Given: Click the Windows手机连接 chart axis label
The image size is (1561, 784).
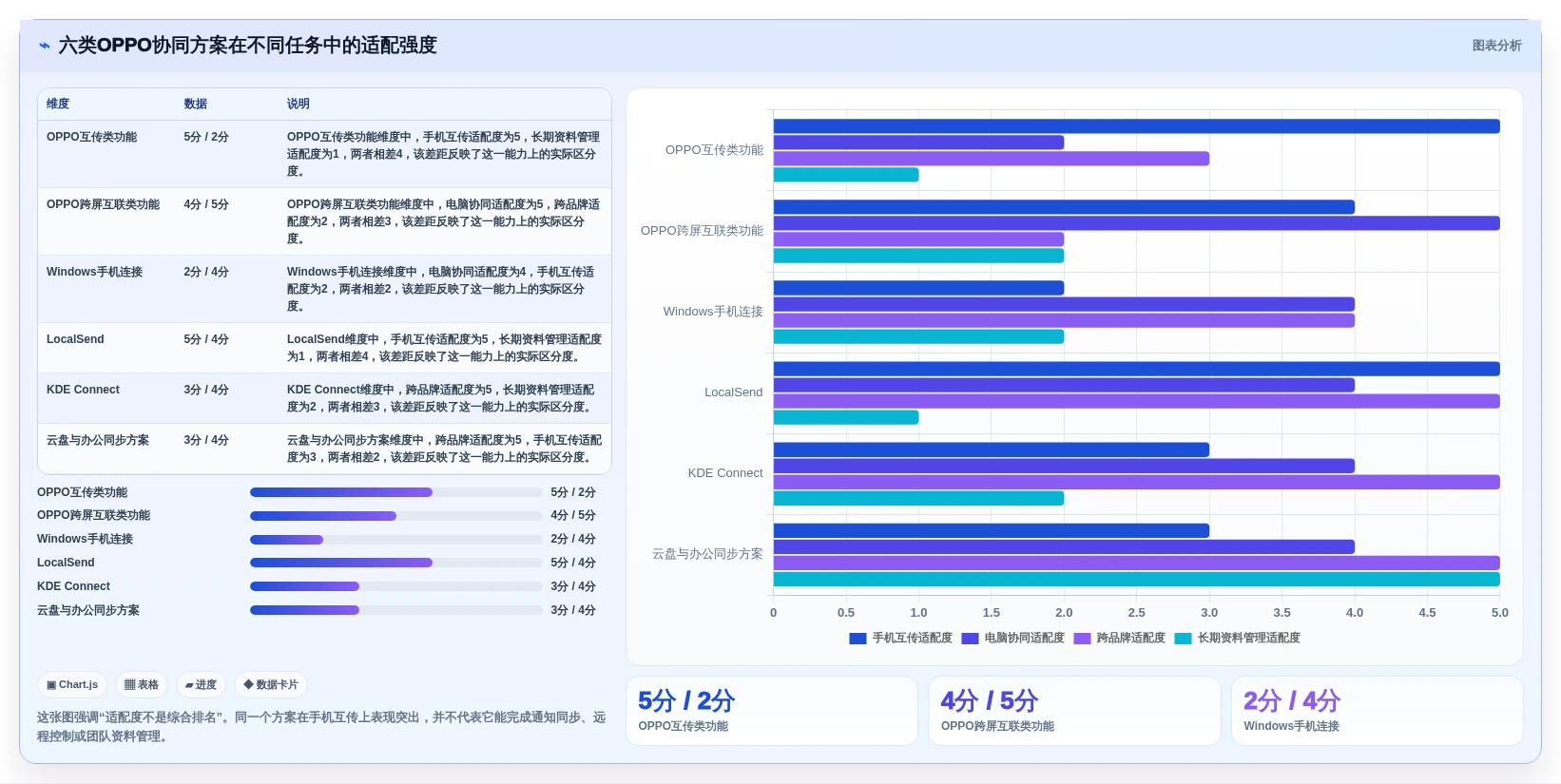Looking at the screenshot, I should [x=713, y=312].
